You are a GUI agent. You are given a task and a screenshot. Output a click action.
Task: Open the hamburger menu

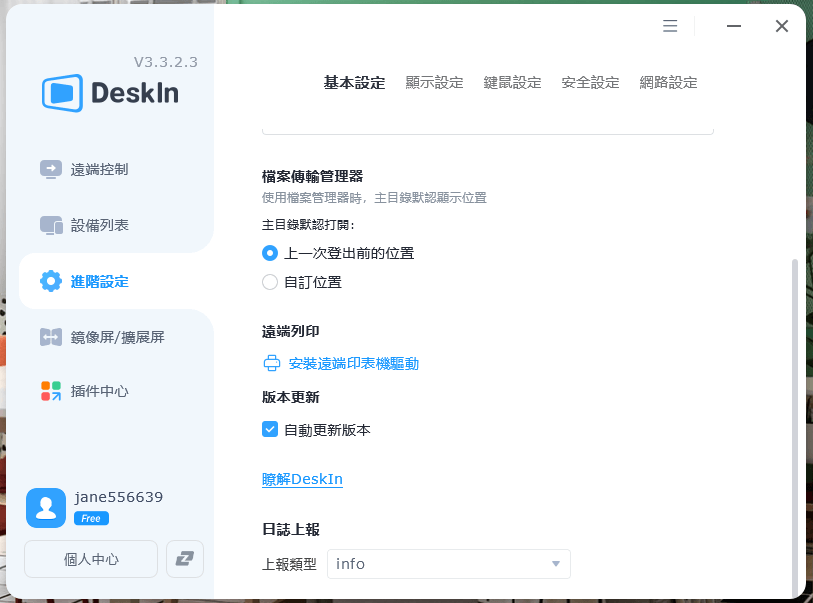(669, 26)
